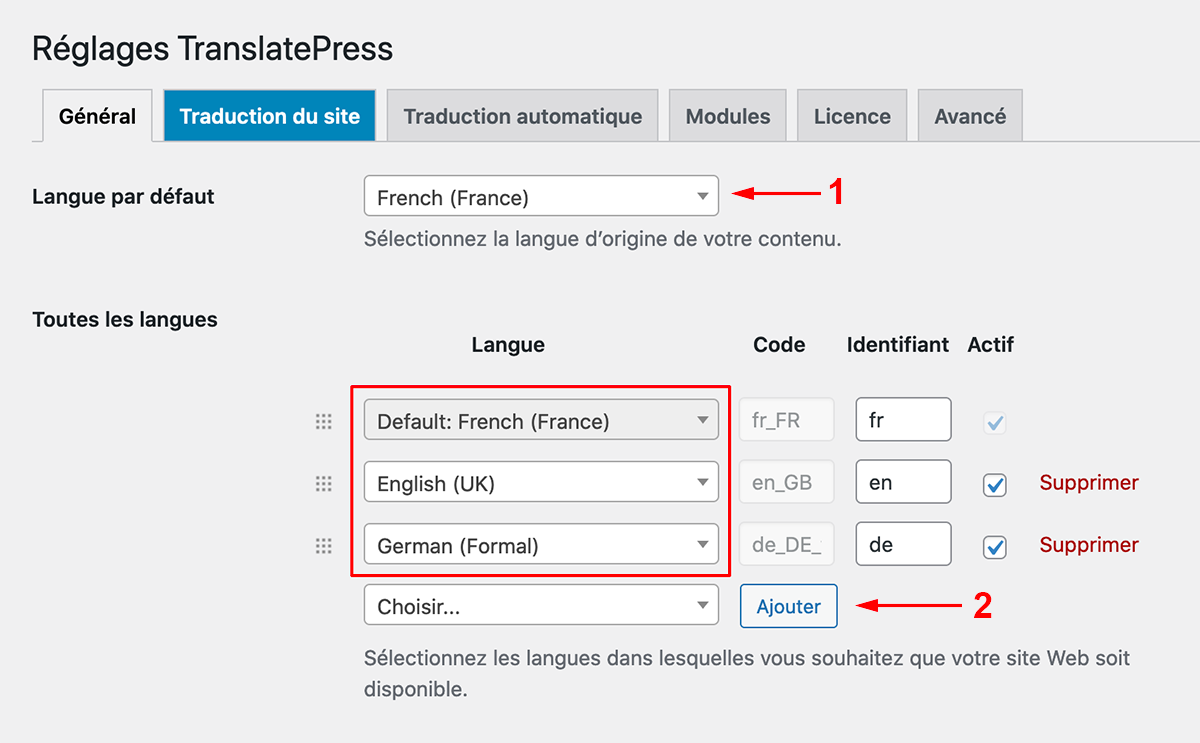Image resolution: width=1200 pixels, height=743 pixels.
Task: Grab the drag handle for English row
Action: 323,484
